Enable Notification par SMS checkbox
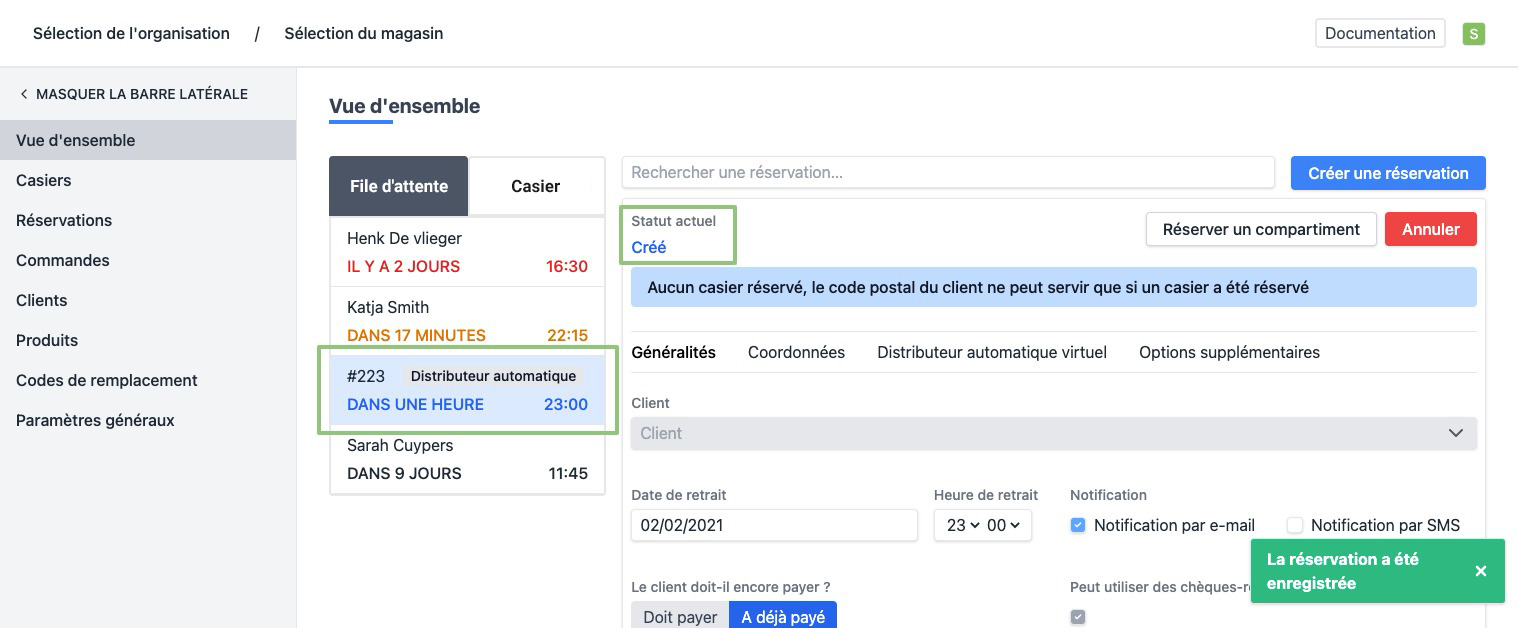This screenshot has height=628, width=1518. (x=1295, y=525)
